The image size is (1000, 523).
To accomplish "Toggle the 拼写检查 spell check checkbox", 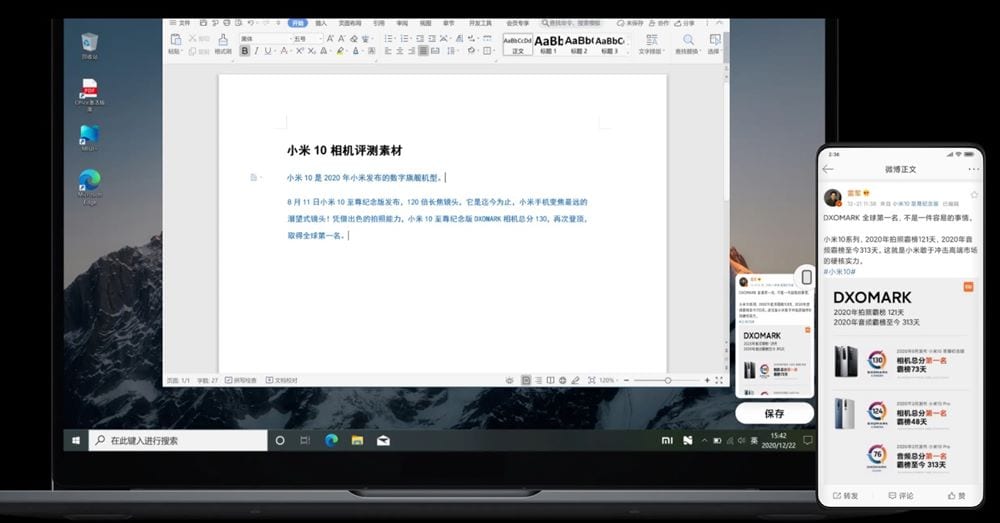I will point(240,380).
